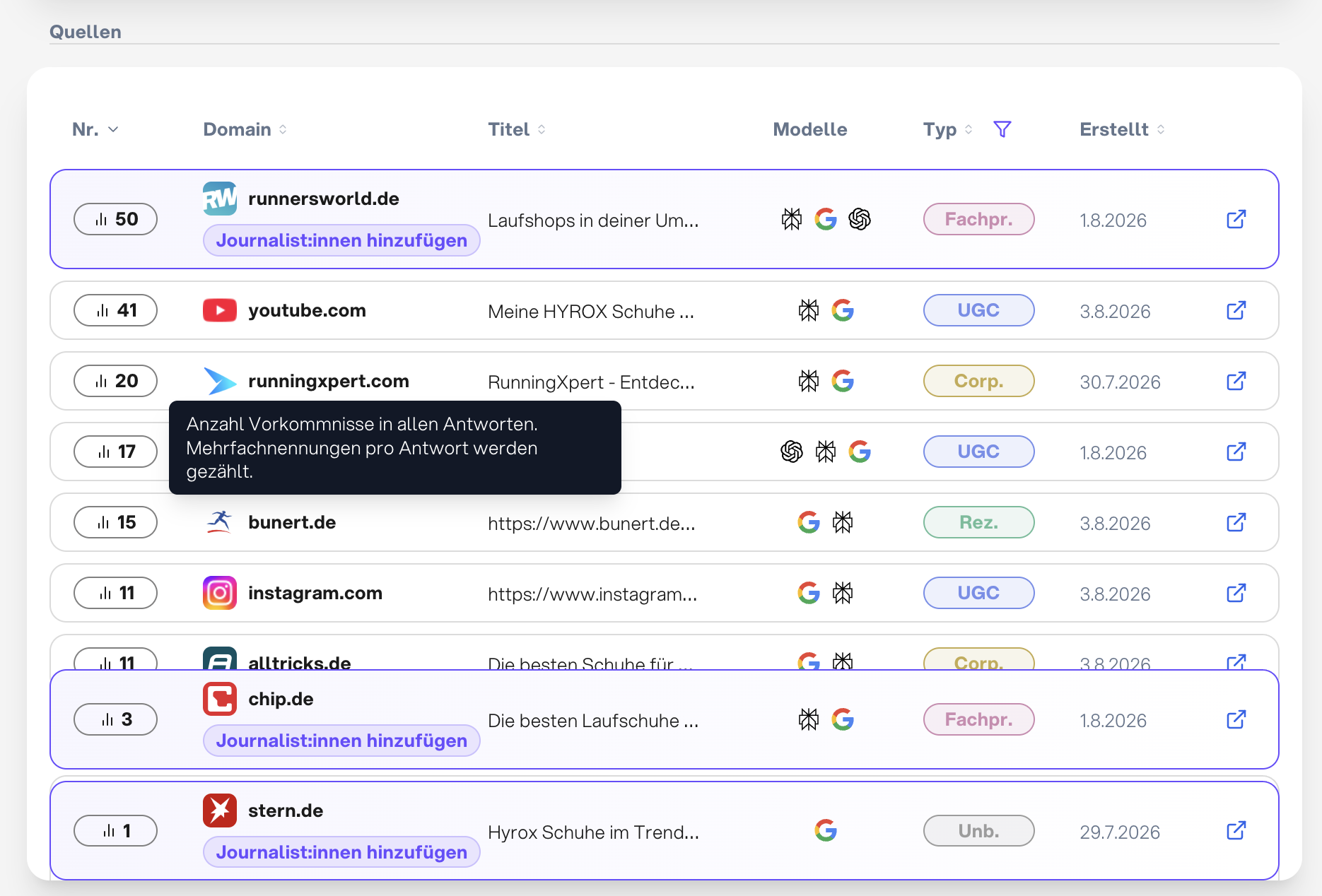Click the stern.de star logo
1322x896 pixels.
pyautogui.click(x=220, y=810)
